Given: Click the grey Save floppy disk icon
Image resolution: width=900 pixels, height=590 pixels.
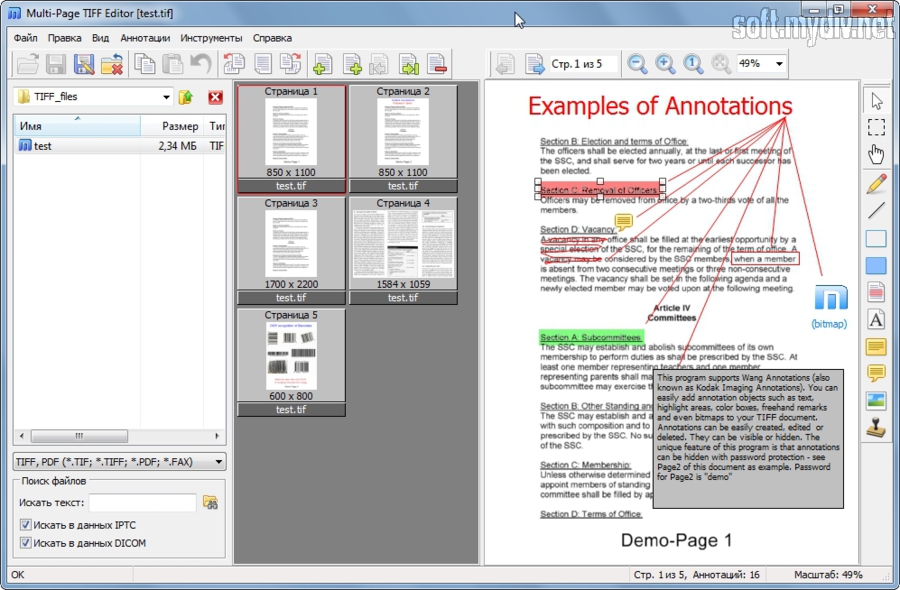Looking at the screenshot, I should click(x=56, y=64).
